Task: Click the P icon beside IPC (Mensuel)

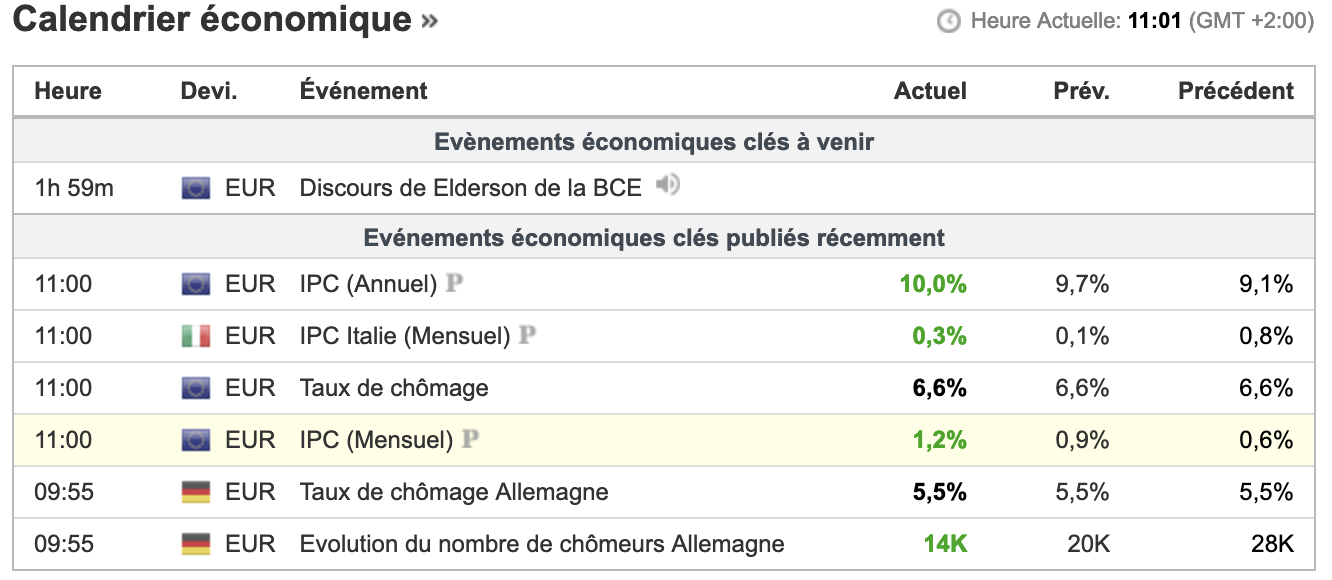Action: click(x=470, y=440)
